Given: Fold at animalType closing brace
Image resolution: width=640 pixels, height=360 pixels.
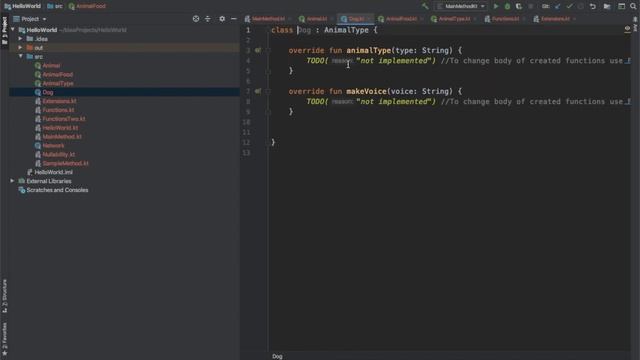Looking at the screenshot, I should point(268,71).
